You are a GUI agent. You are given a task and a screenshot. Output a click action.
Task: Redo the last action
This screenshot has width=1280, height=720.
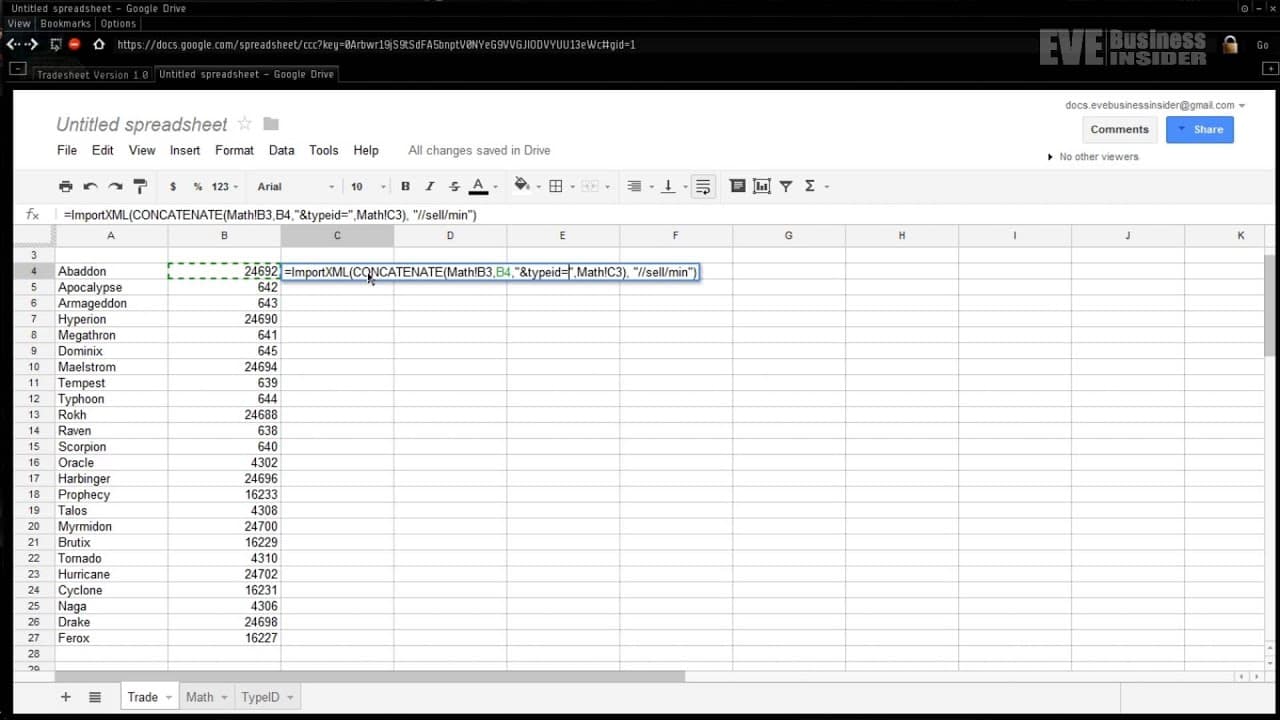point(116,186)
